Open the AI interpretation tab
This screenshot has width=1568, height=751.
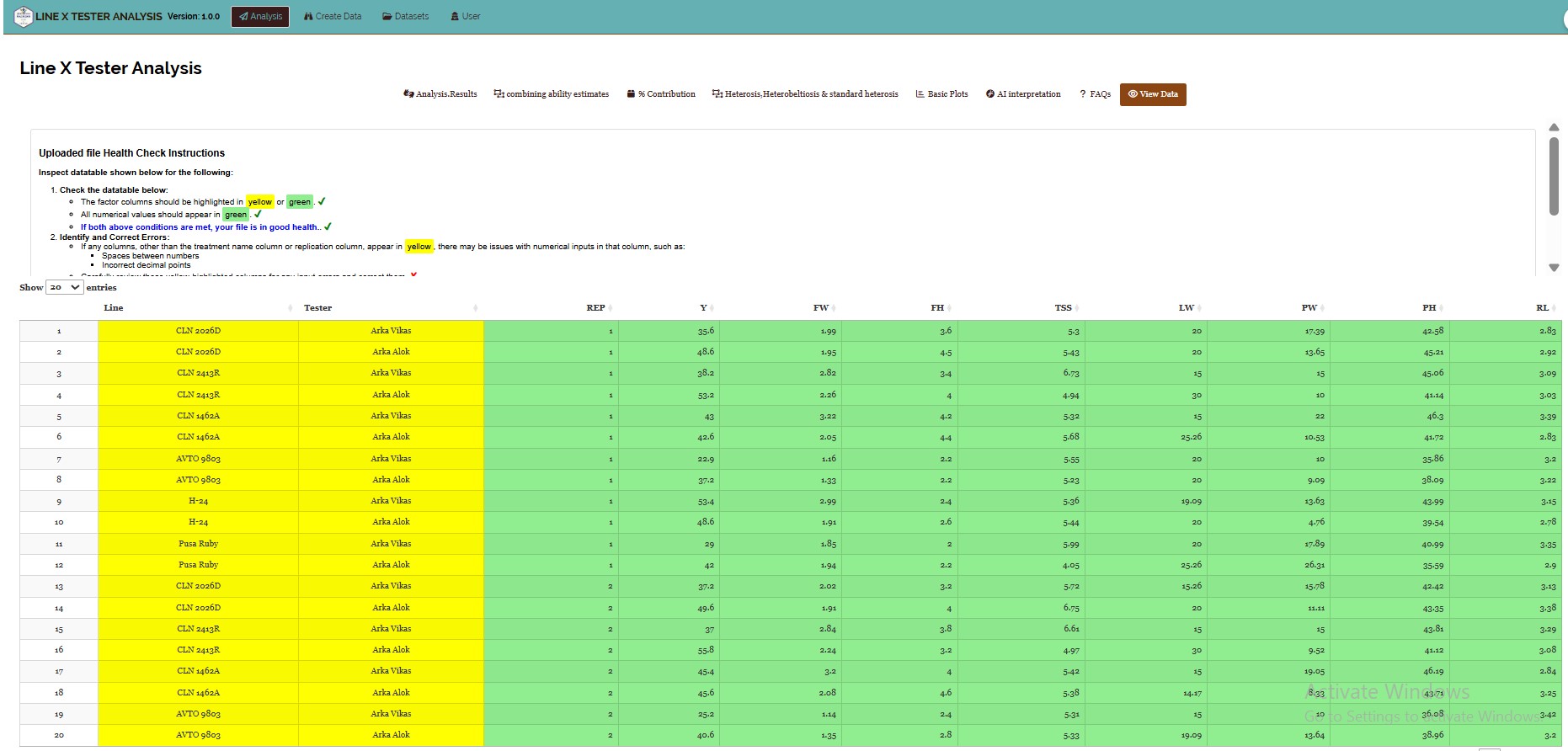coord(1023,94)
